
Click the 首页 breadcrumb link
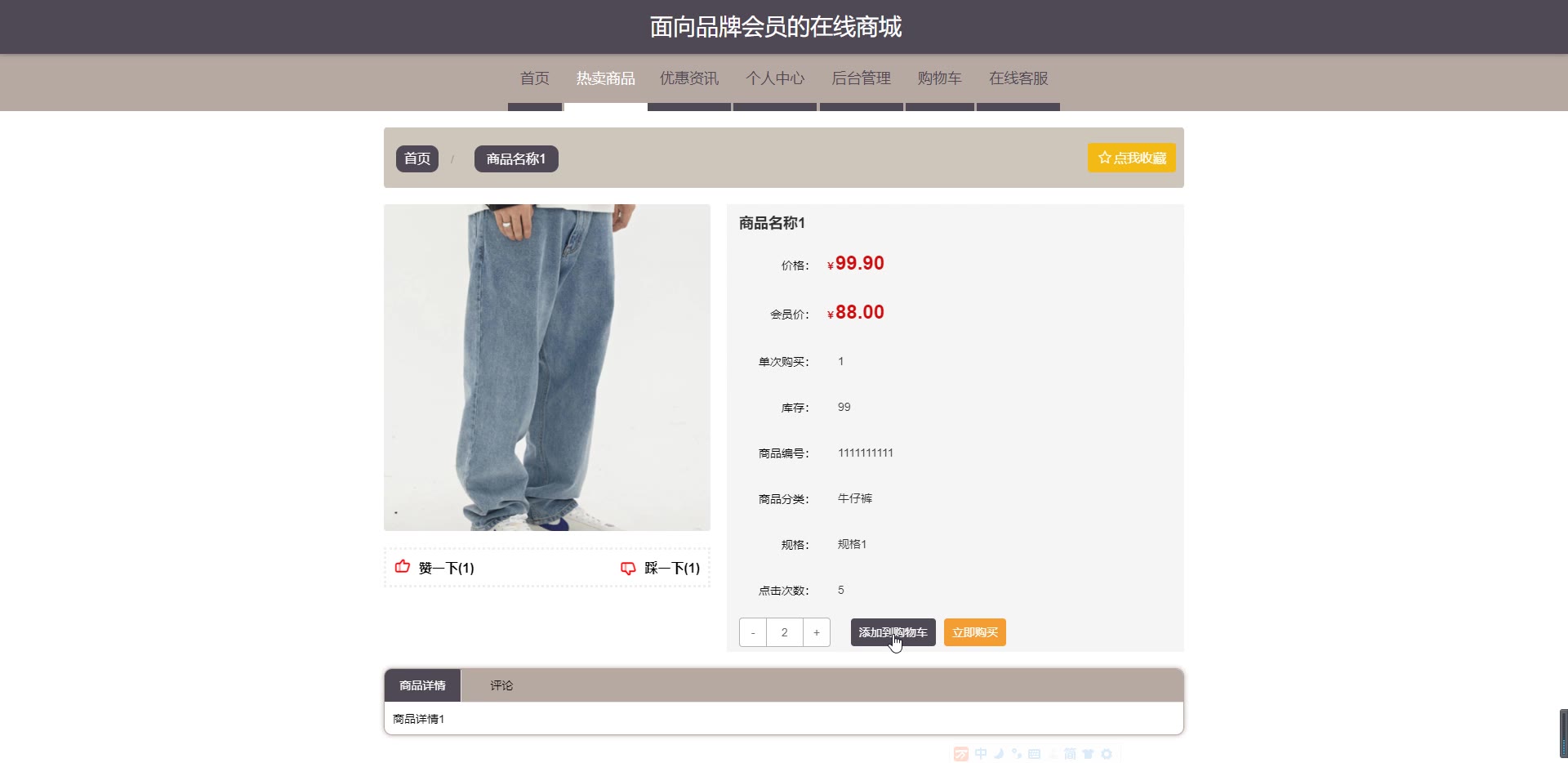[x=417, y=158]
